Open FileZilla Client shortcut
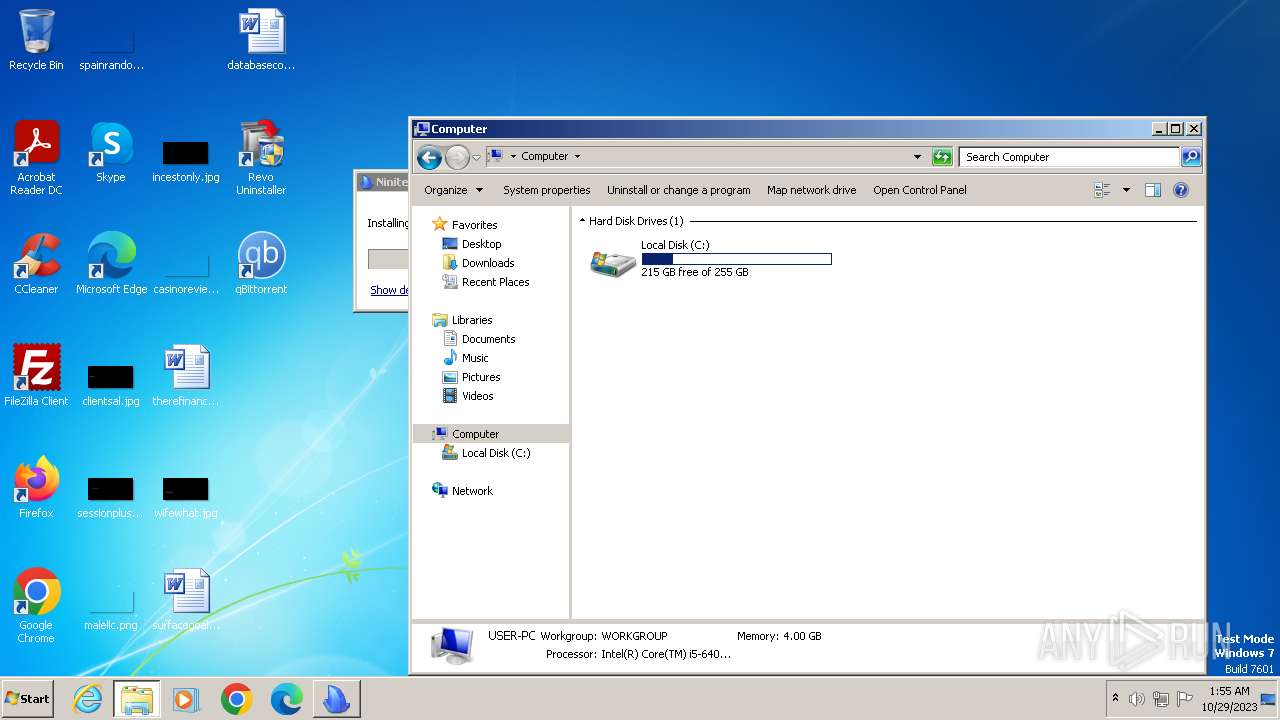This screenshot has width=1280, height=720. (36, 376)
